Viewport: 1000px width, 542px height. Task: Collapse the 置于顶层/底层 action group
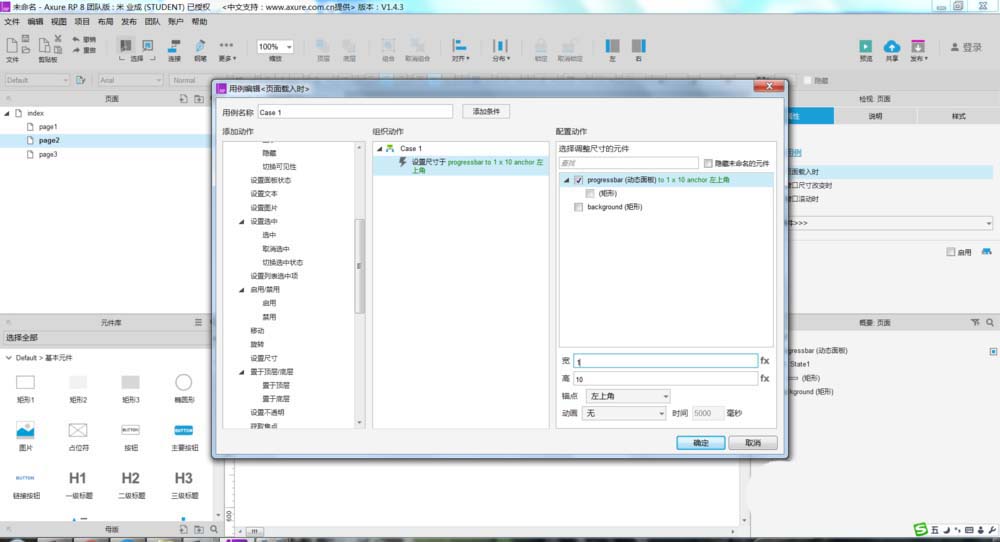pyautogui.click(x=242, y=372)
